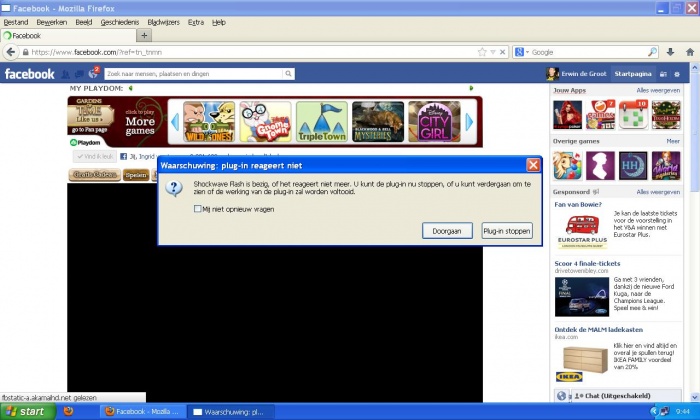Open the City Girl game icon

(434, 121)
